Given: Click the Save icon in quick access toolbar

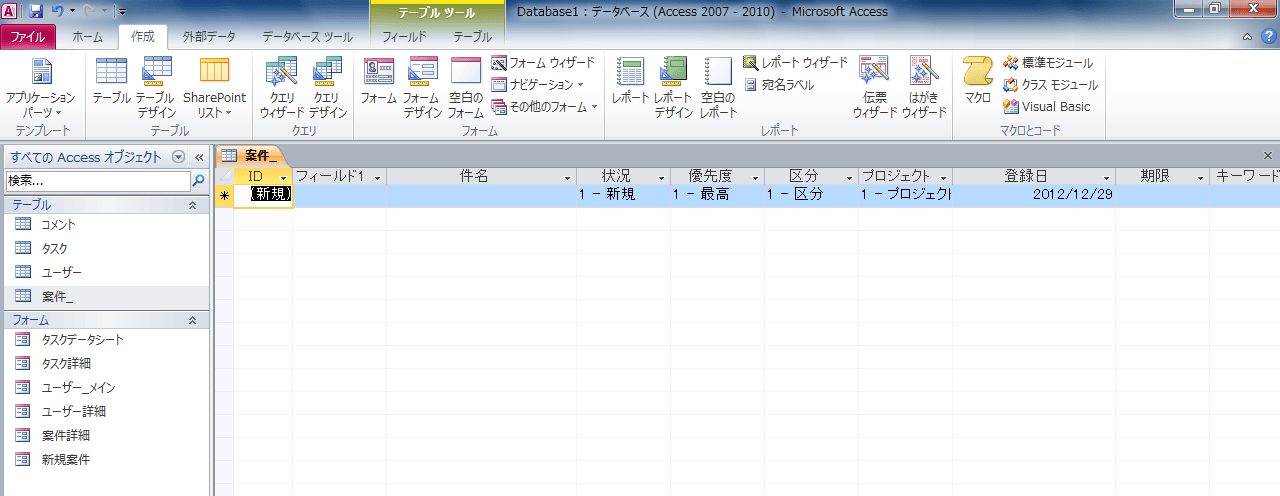Looking at the screenshot, I should tap(35, 10).
